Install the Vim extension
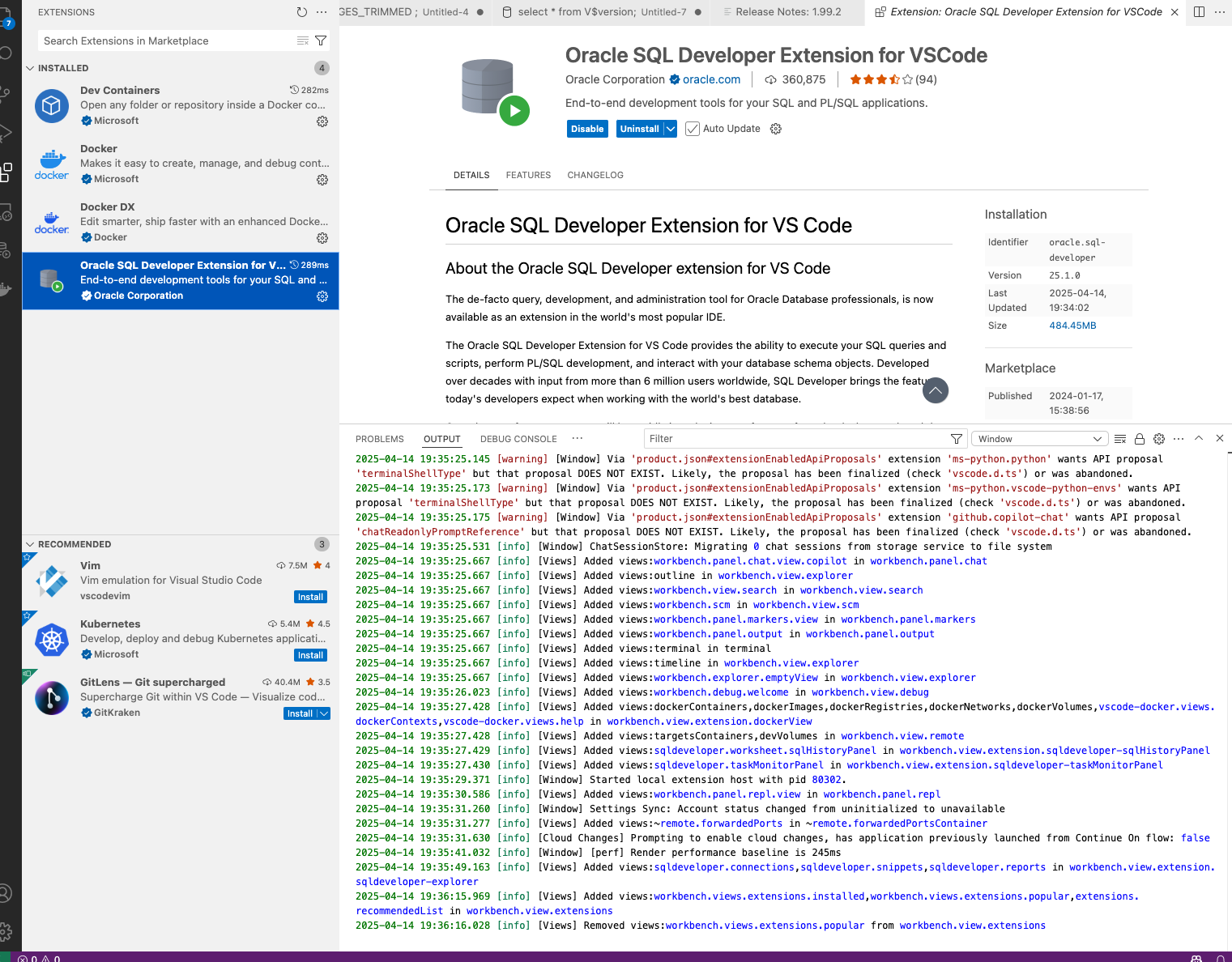Image resolution: width=1232 pixels, height=962 pixels. [310, 597]
